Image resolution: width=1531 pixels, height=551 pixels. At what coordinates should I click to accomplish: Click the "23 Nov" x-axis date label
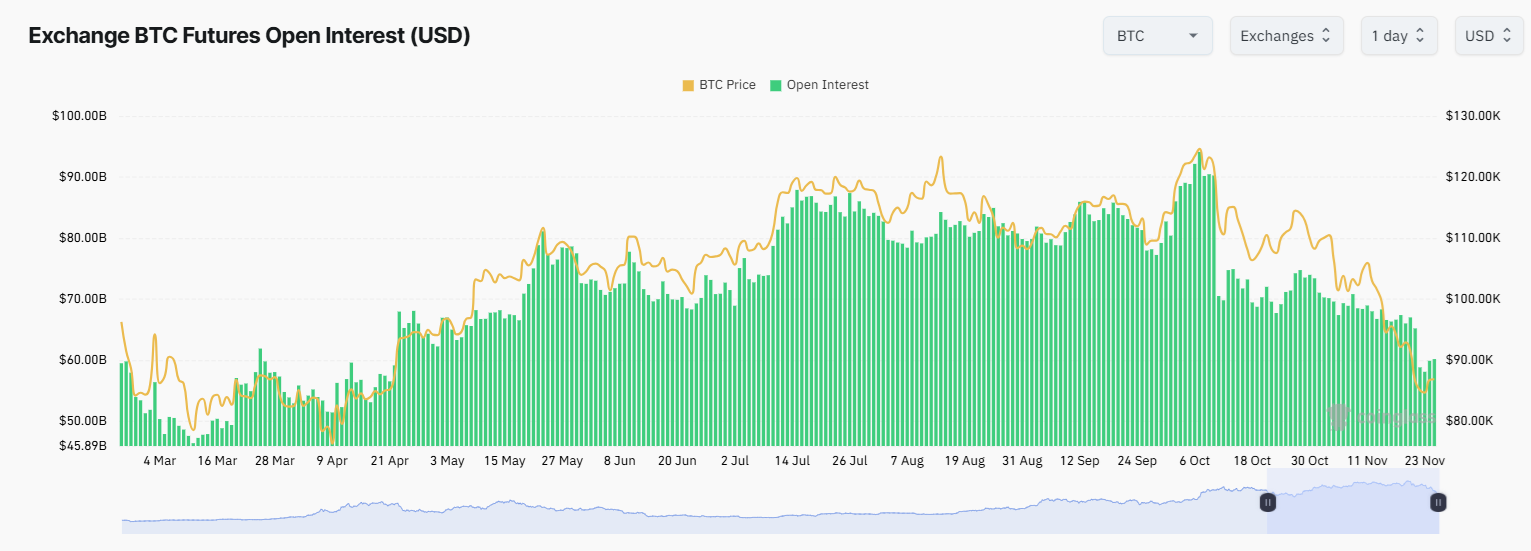click(1424, 461)
